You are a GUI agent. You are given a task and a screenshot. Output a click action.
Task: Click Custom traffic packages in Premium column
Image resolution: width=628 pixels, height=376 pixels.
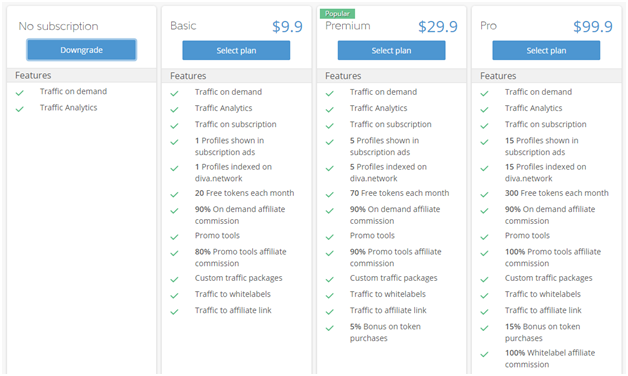[x=394, y=278]
